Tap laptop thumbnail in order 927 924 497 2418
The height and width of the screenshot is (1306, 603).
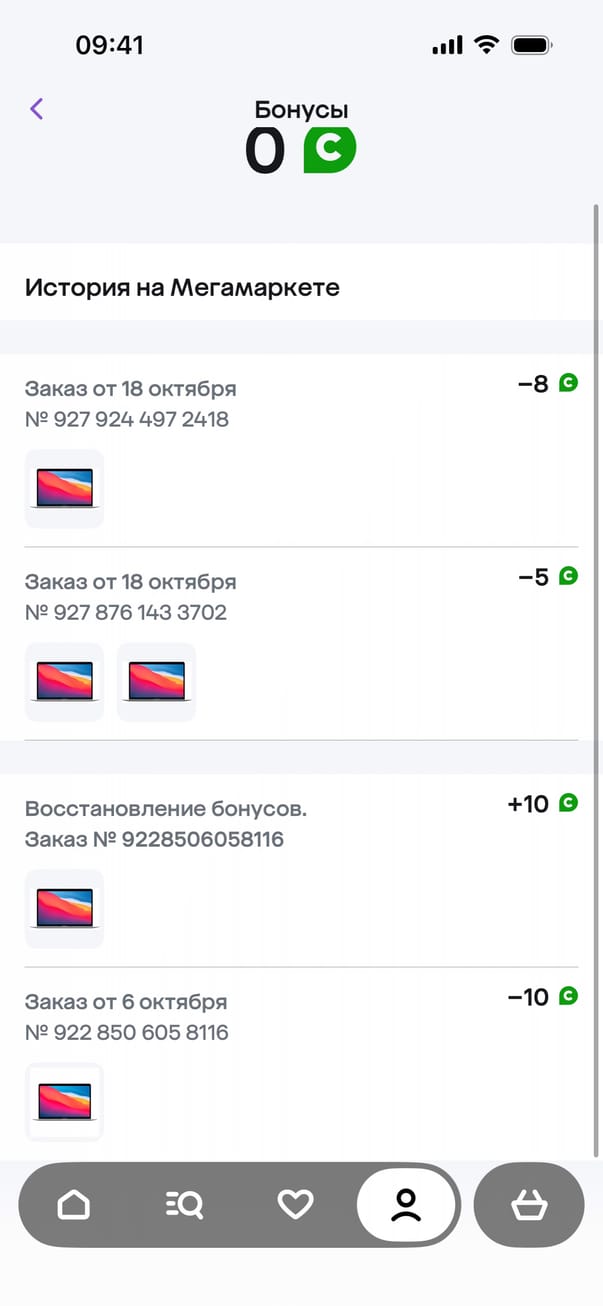click(64, 488)
